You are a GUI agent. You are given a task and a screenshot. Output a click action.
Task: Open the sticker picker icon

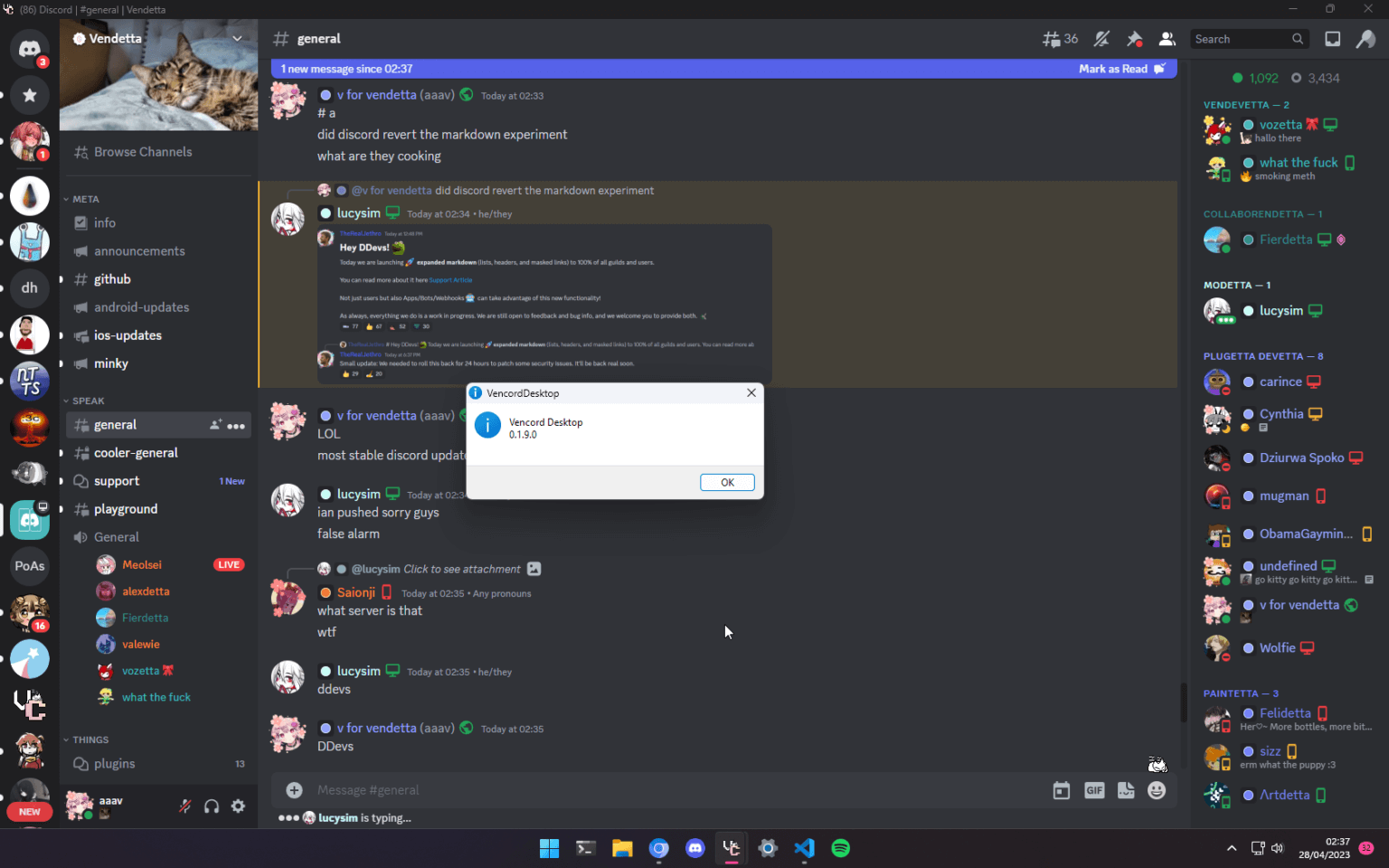pyautogui.click(x=1126, y=790)
